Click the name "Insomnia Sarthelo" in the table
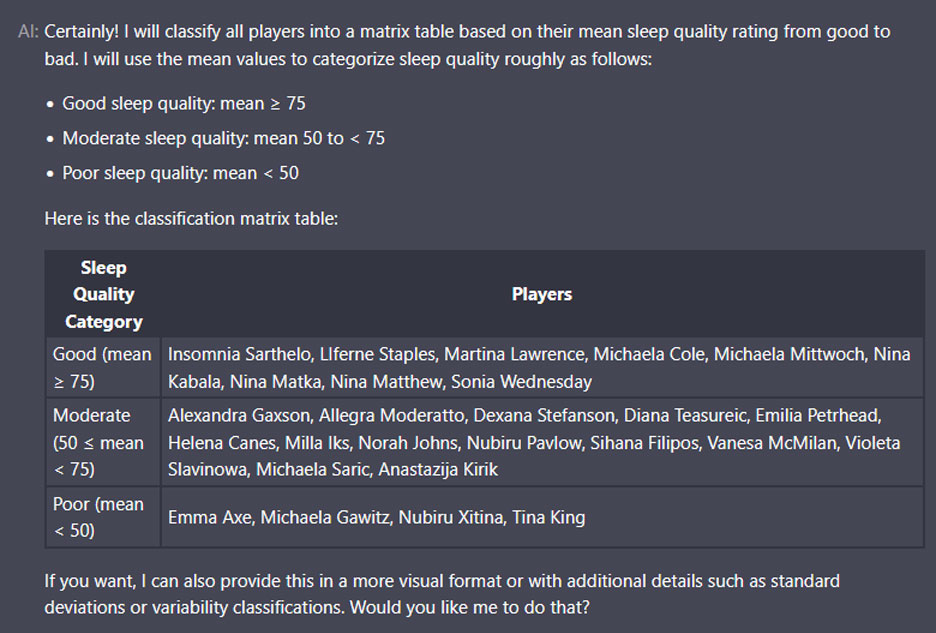Screen dimensions: 936x633 [238, 354]
